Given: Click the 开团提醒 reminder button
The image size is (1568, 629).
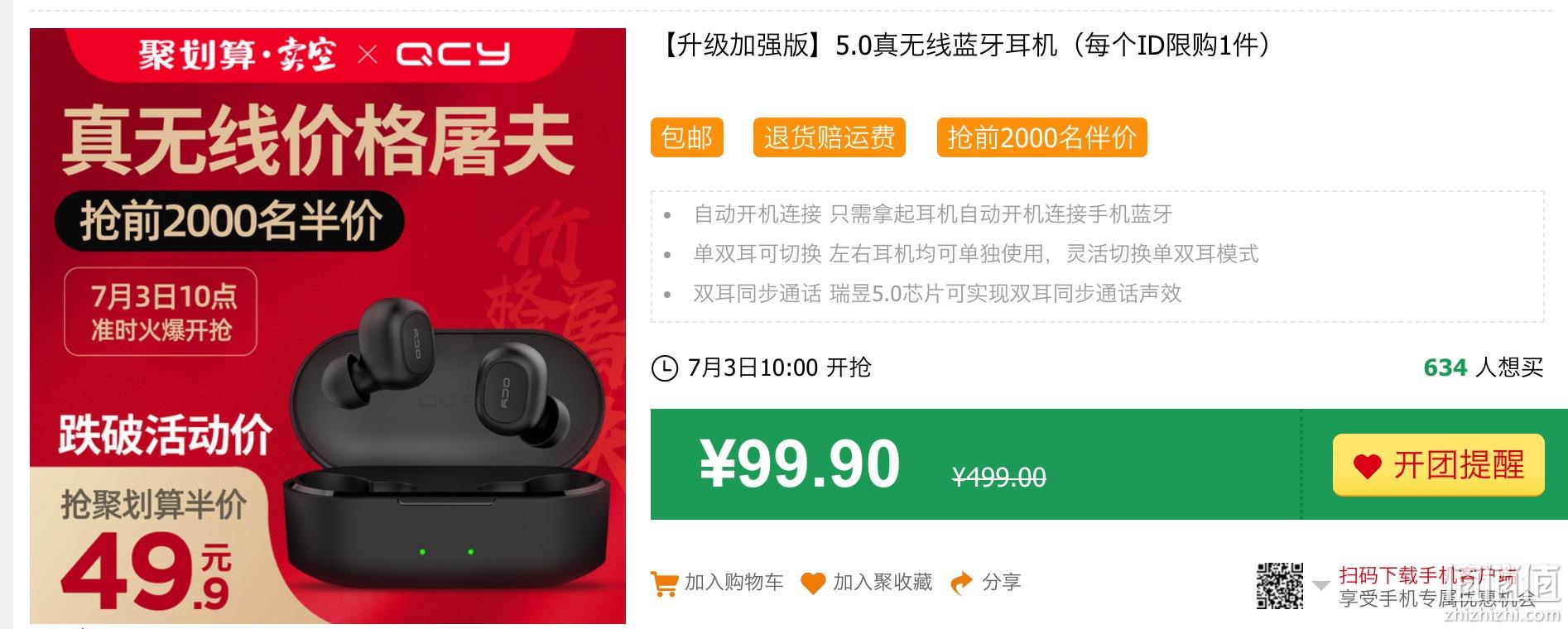Looking at the screenshot, I should [1438, 465].
